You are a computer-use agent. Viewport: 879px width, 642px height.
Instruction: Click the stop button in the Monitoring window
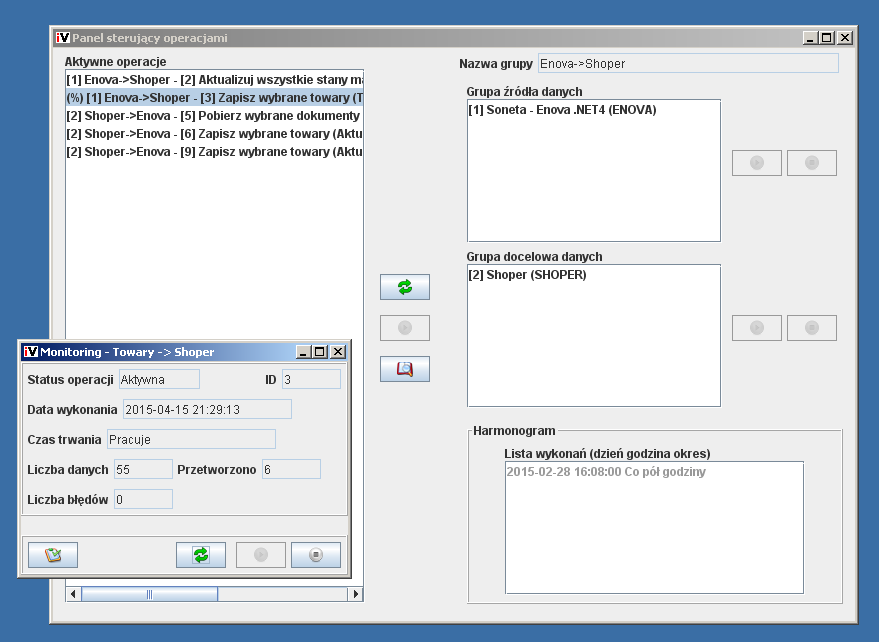(x=316, y=555)
